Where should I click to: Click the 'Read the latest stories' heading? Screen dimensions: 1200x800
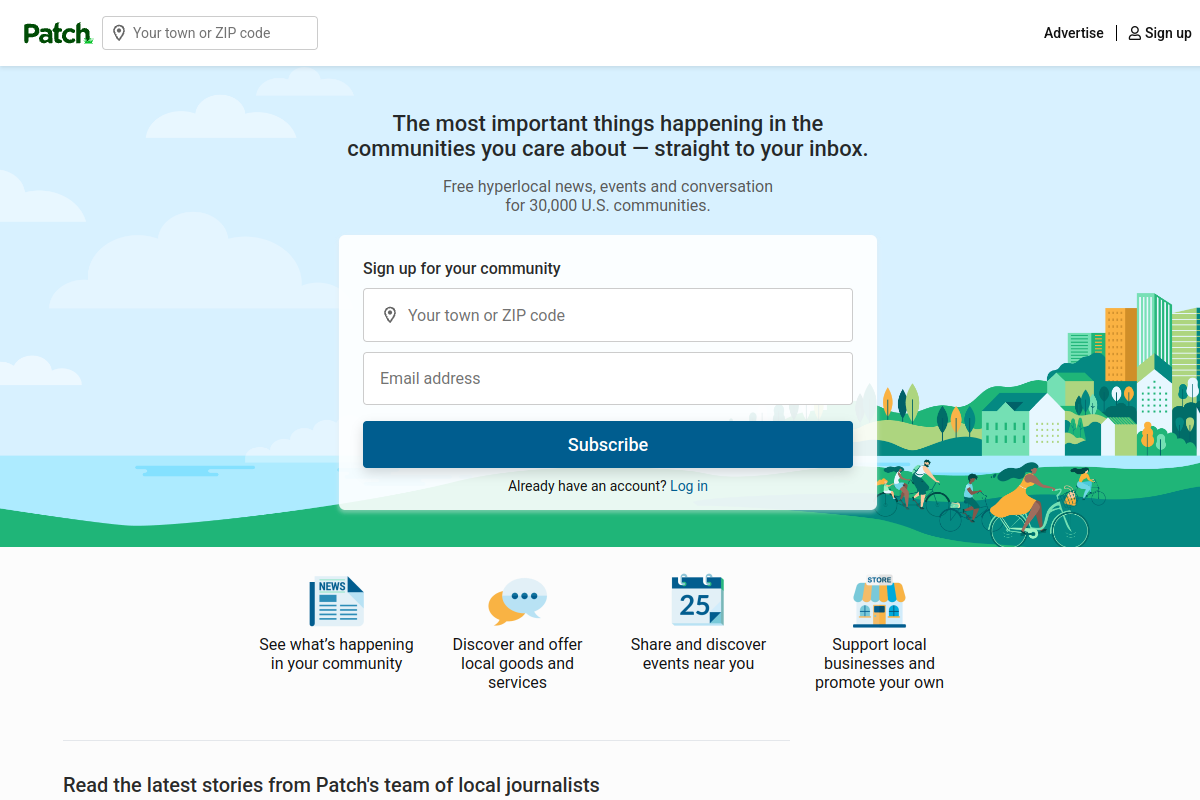pyautogui.click(x=330, y=785)
